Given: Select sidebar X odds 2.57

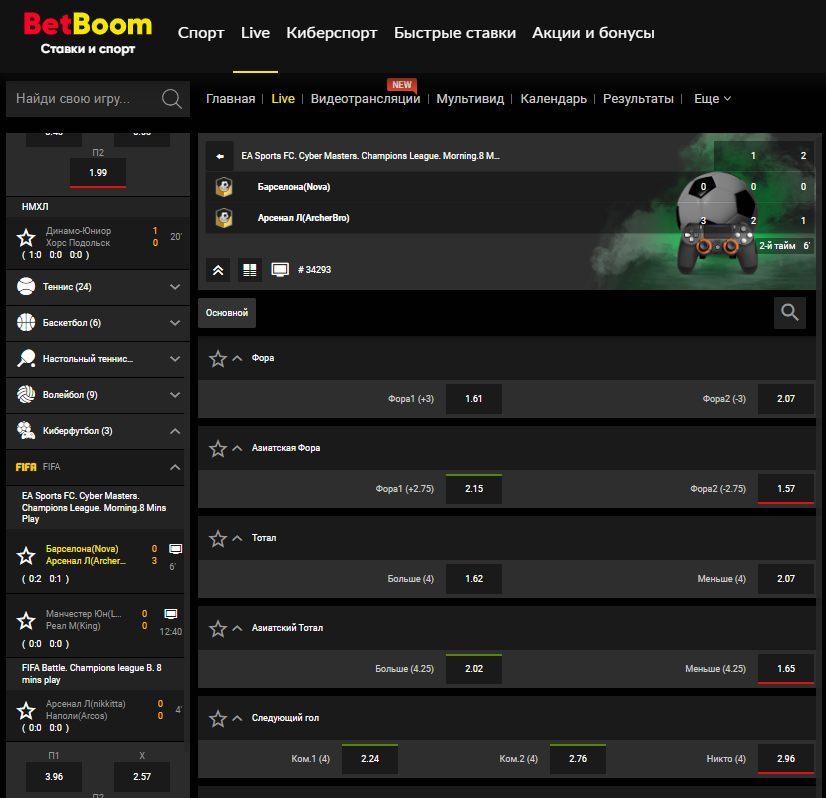Looking at the screenshot, I should point(142,777).
